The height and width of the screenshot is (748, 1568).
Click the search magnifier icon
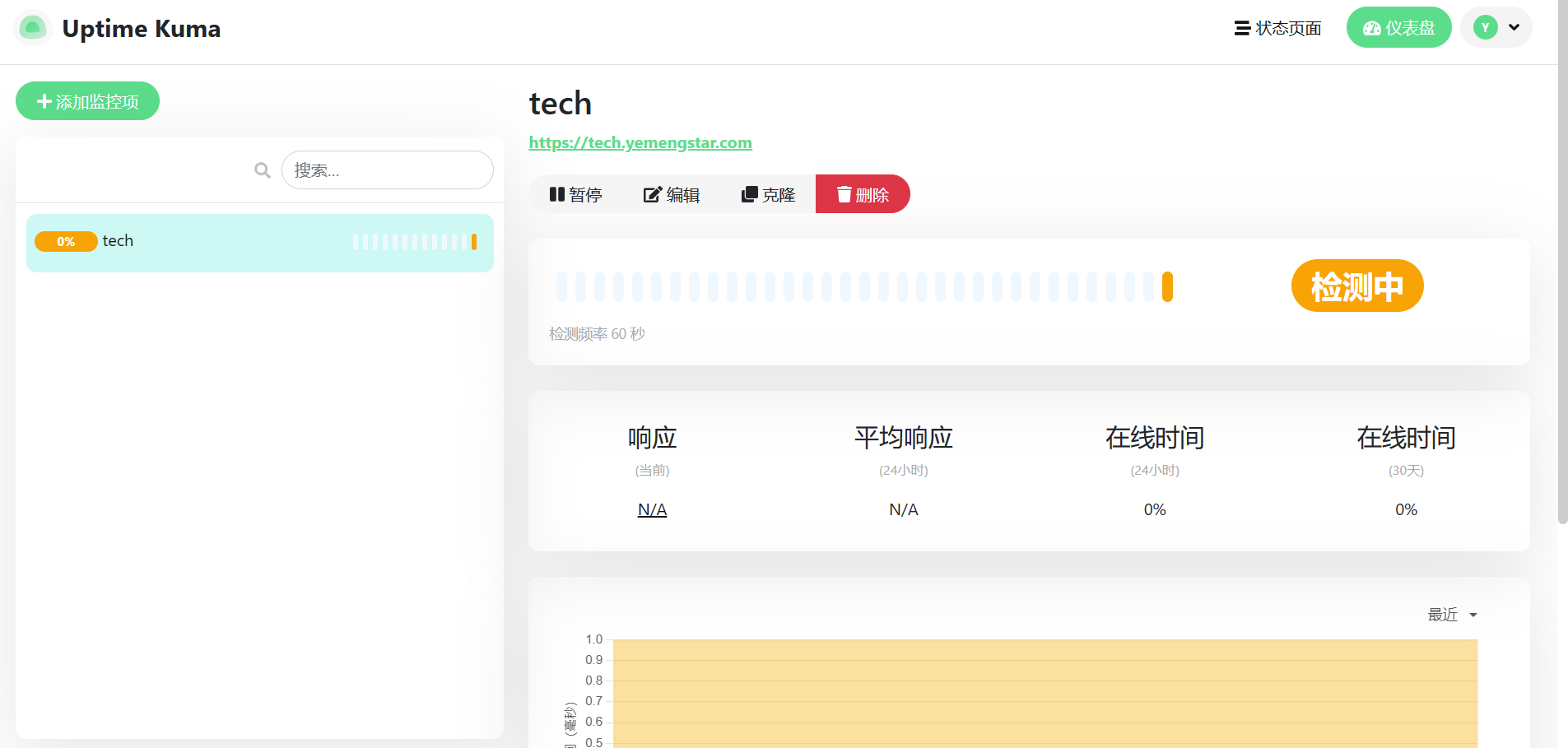(x=263, y=170)
